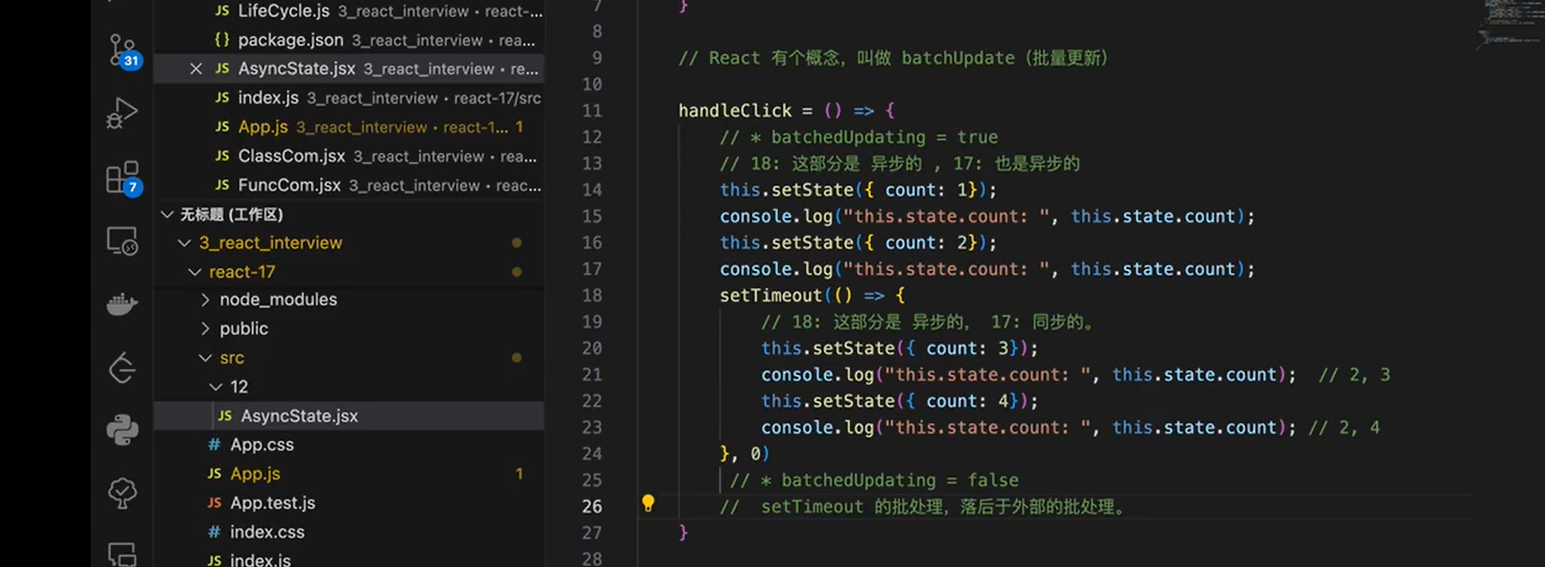Image resolution: width=1545 pixels, height=567 pixels.
Task: Open the Remote Explorer view
Action: (122, 241)
